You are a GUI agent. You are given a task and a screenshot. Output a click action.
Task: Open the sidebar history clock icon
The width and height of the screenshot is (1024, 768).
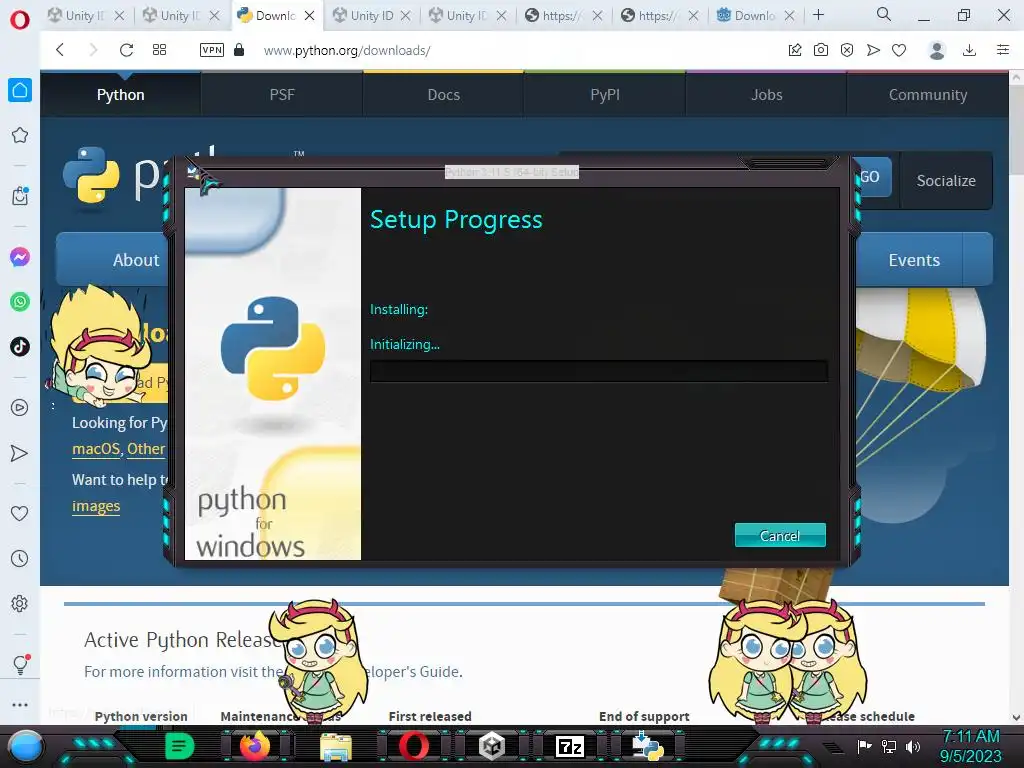click(20, 558)
